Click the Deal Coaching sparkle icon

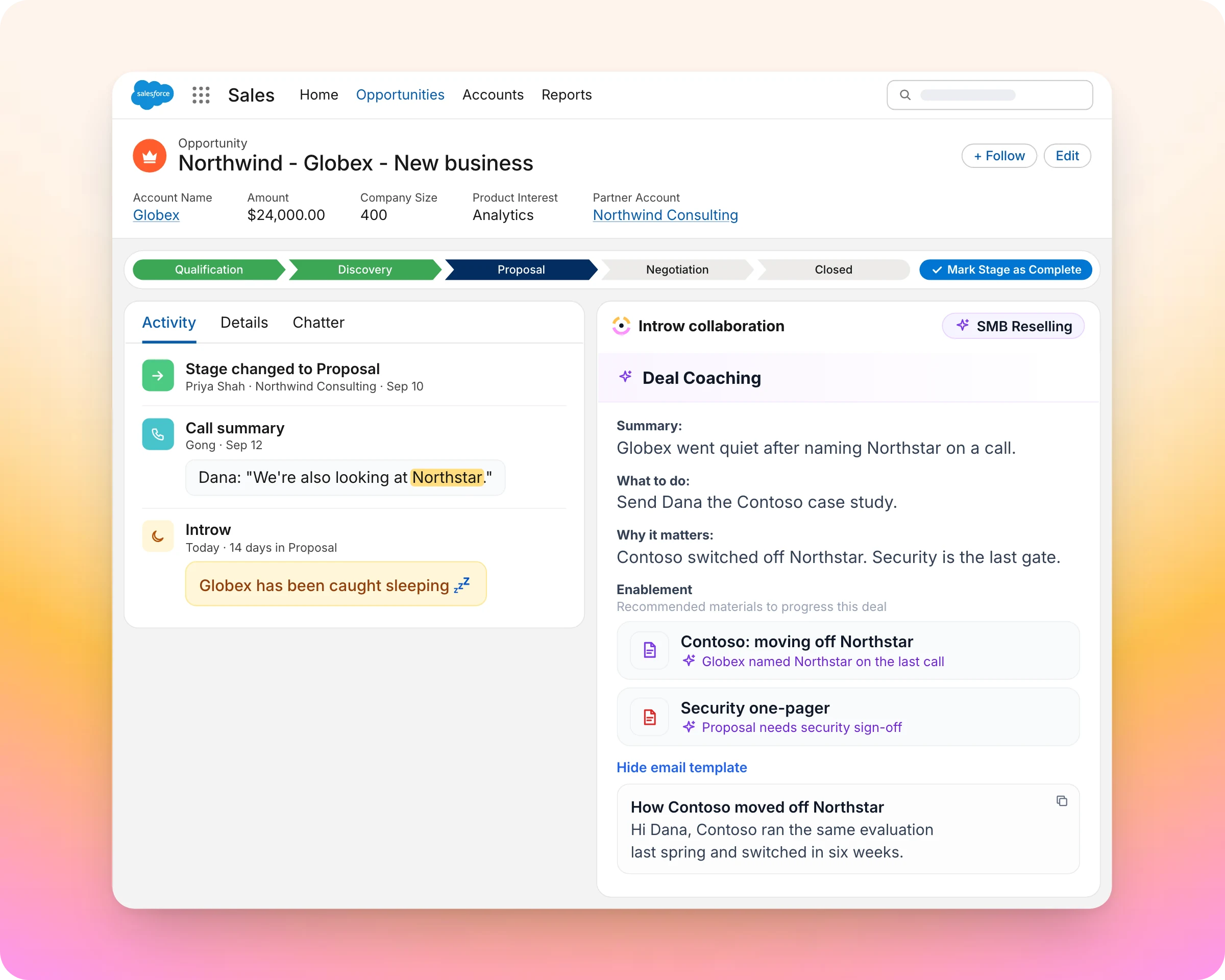click(626, 377)
